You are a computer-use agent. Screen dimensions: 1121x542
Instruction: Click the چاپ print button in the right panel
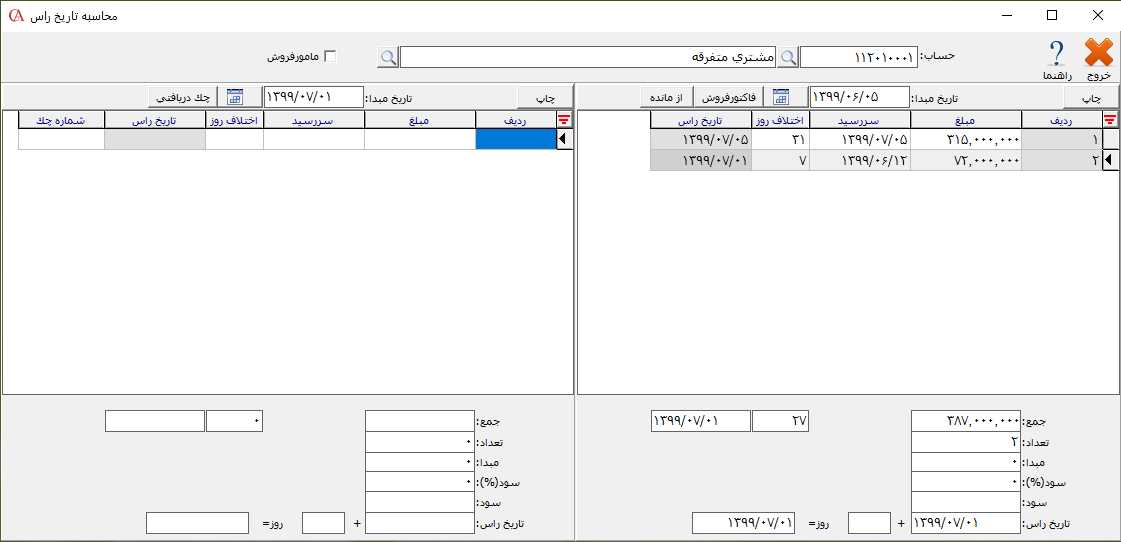tap(1091, 97)
